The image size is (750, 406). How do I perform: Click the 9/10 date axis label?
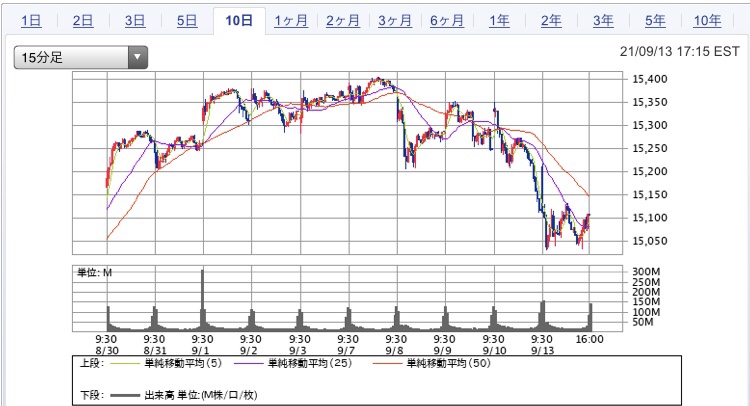(495, 351)
